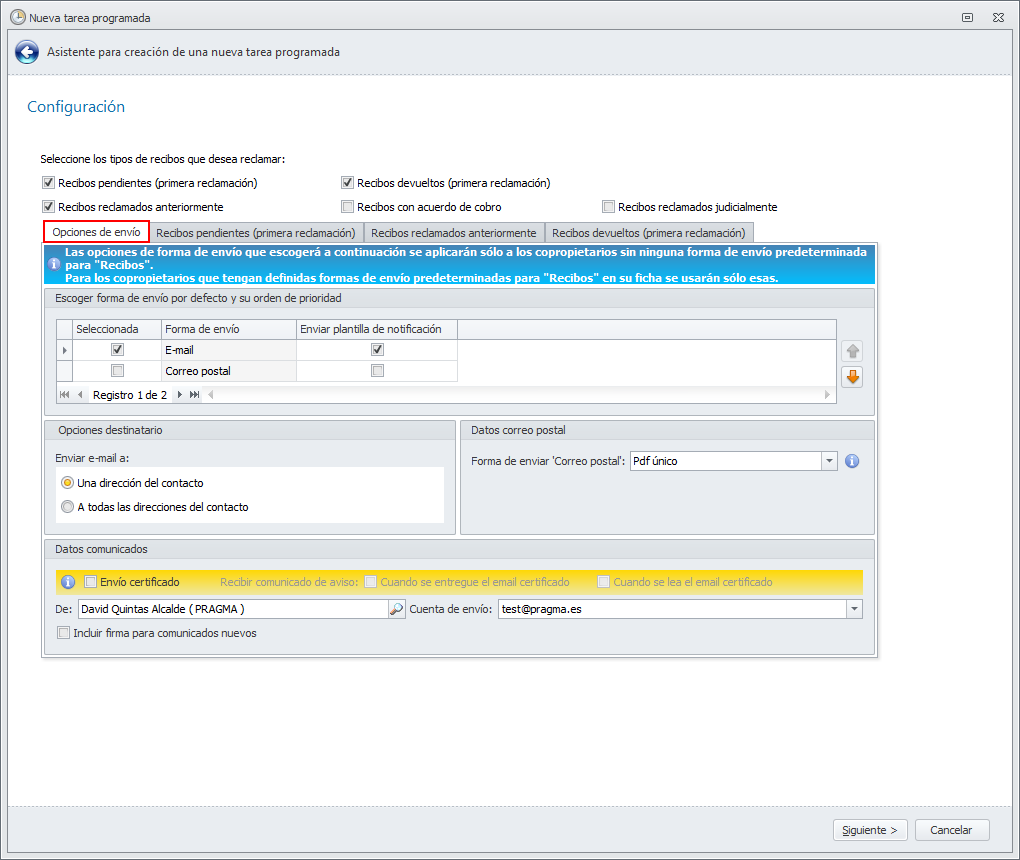The width and height of the screenshot is (1020, 860).
Task: Toggle notification template checkbox for Correo postal
Action: 377,371
